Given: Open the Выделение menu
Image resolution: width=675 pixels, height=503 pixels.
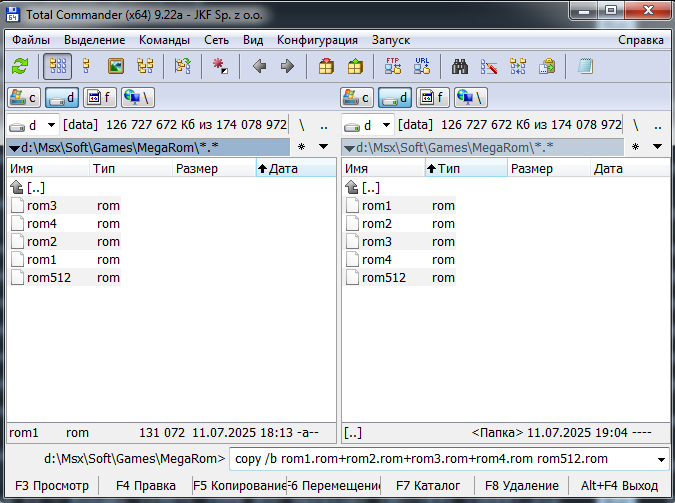Looking at the screenshot, I should tap(94, 40).
